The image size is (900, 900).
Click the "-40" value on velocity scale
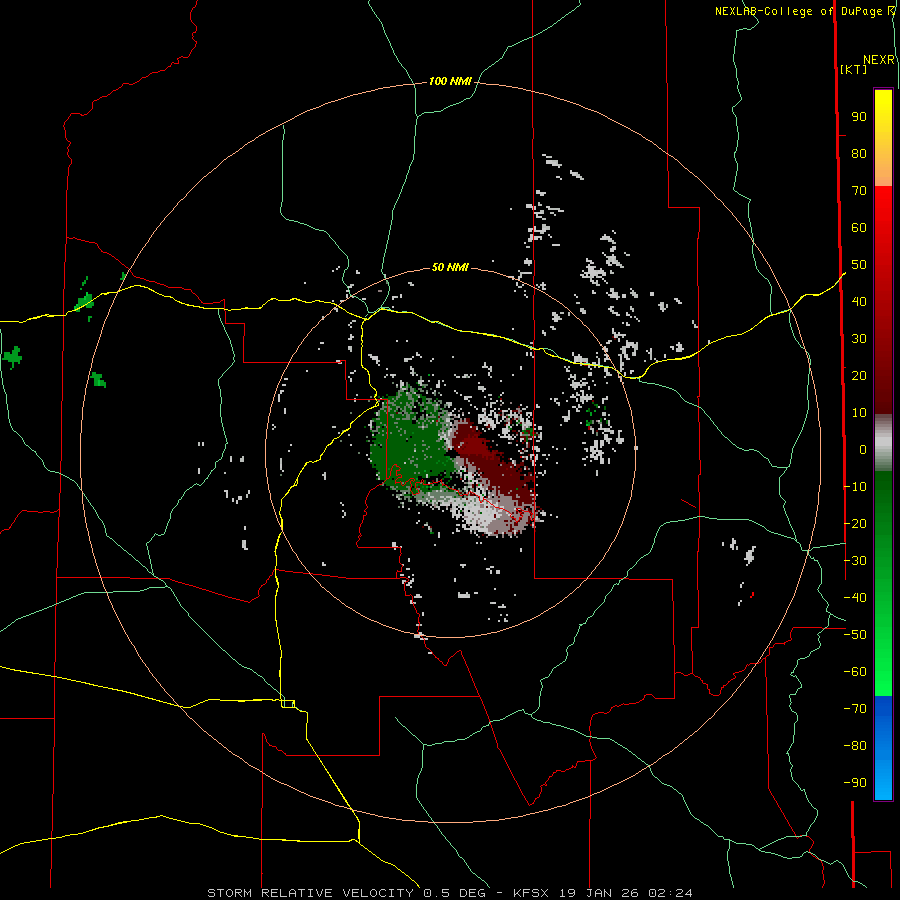pos(855,598)
